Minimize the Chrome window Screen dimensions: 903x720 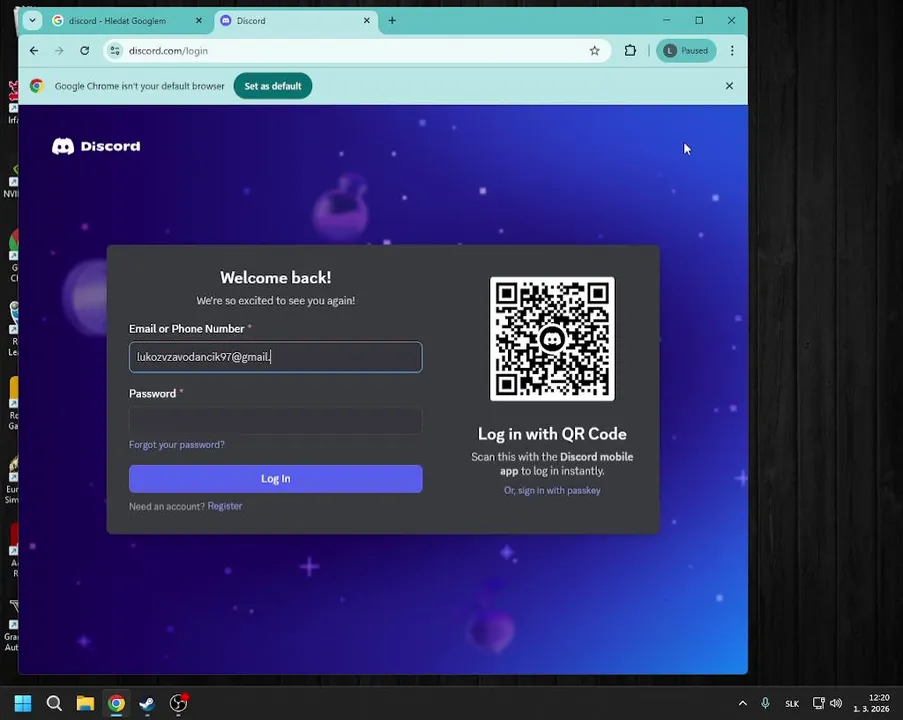tap(666, 20)
